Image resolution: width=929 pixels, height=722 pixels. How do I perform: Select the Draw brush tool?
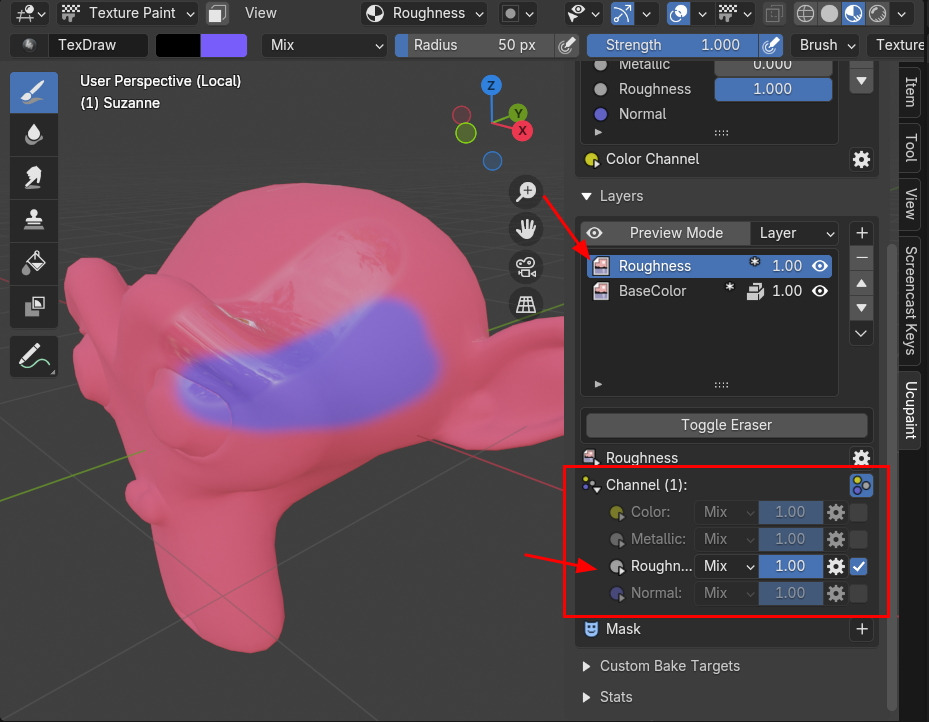tap(34, 92)
